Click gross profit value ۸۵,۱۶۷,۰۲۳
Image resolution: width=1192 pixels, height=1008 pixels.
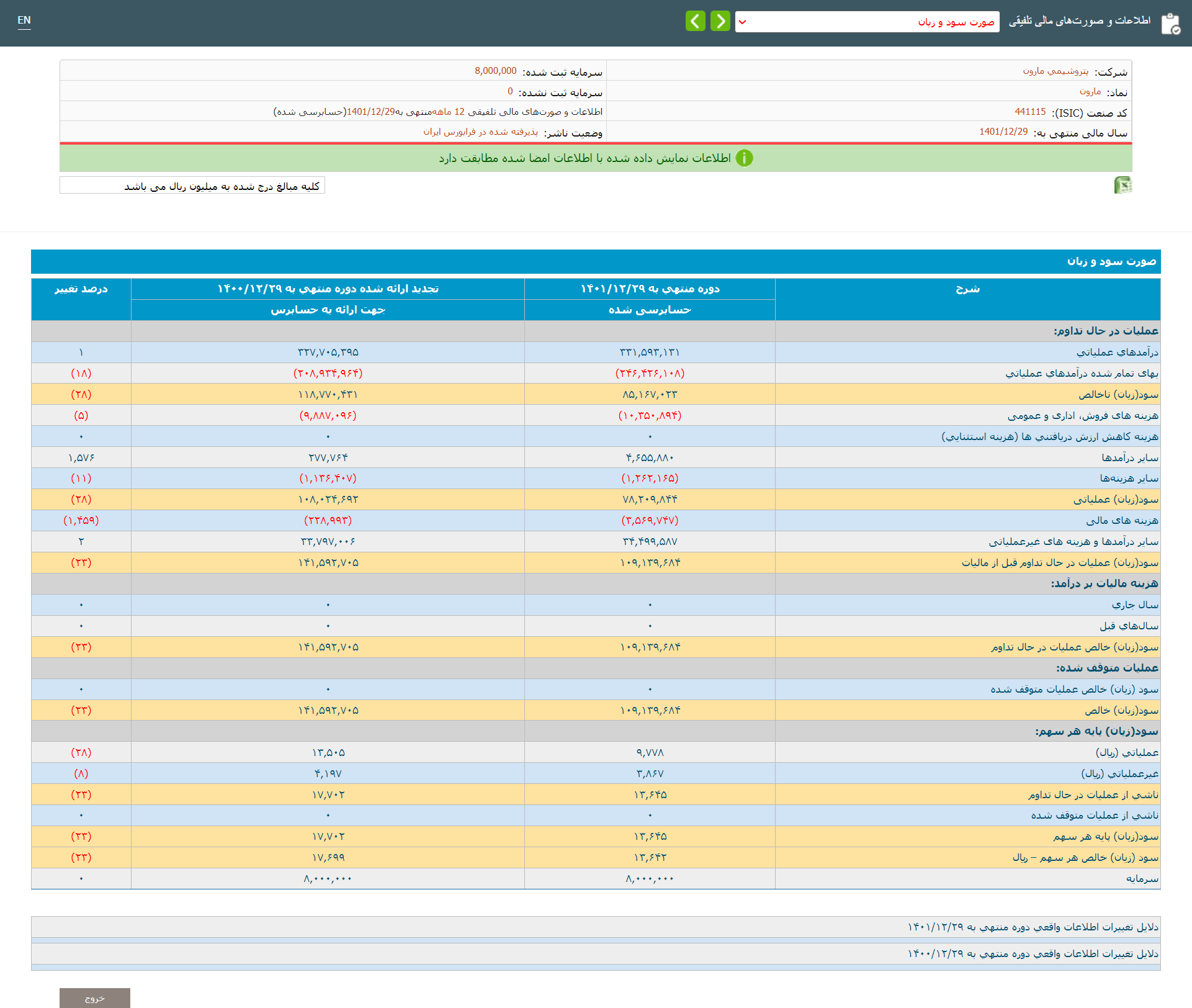tap(650, 394)
